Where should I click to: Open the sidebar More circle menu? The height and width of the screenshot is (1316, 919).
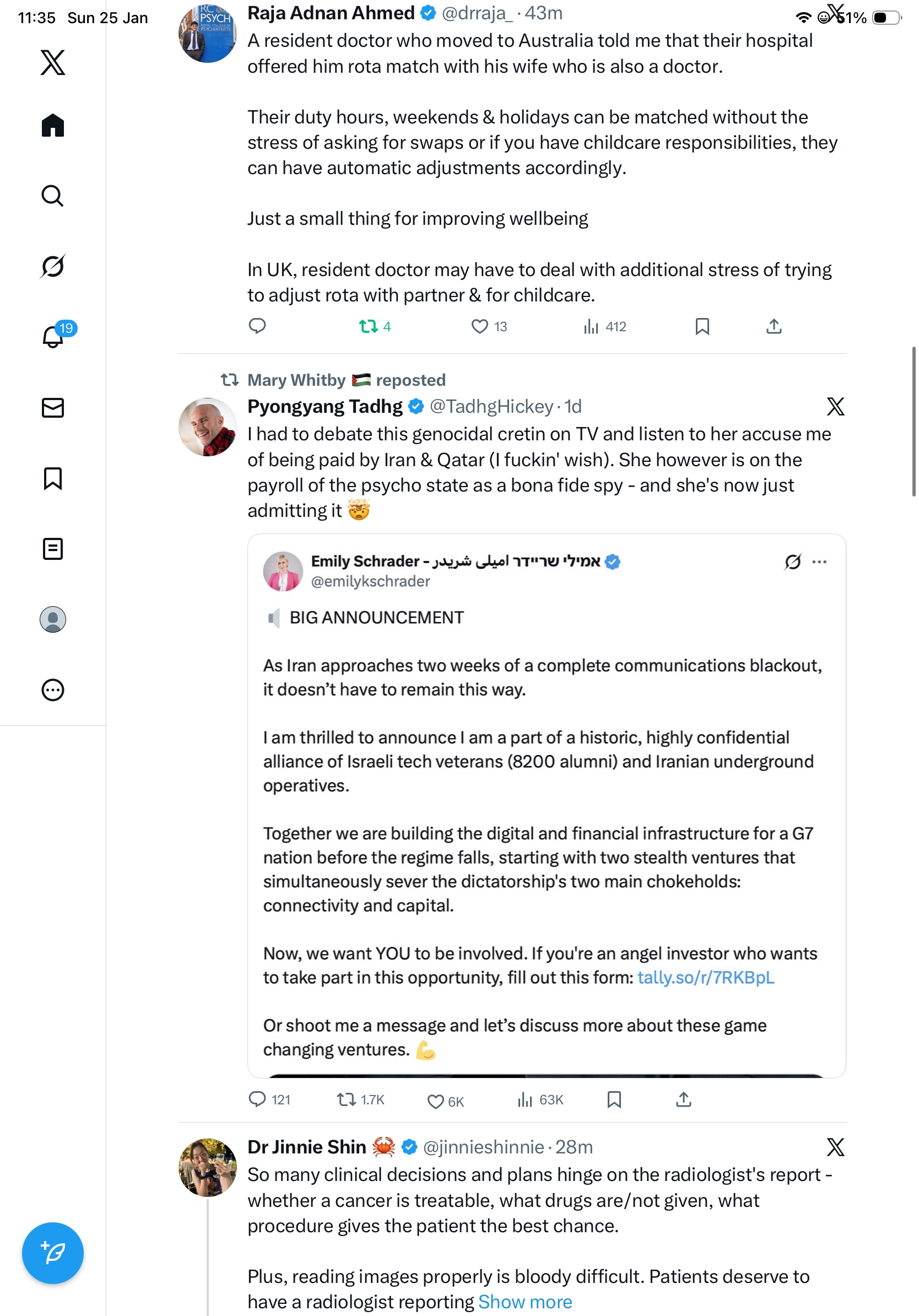click(53, 689)
